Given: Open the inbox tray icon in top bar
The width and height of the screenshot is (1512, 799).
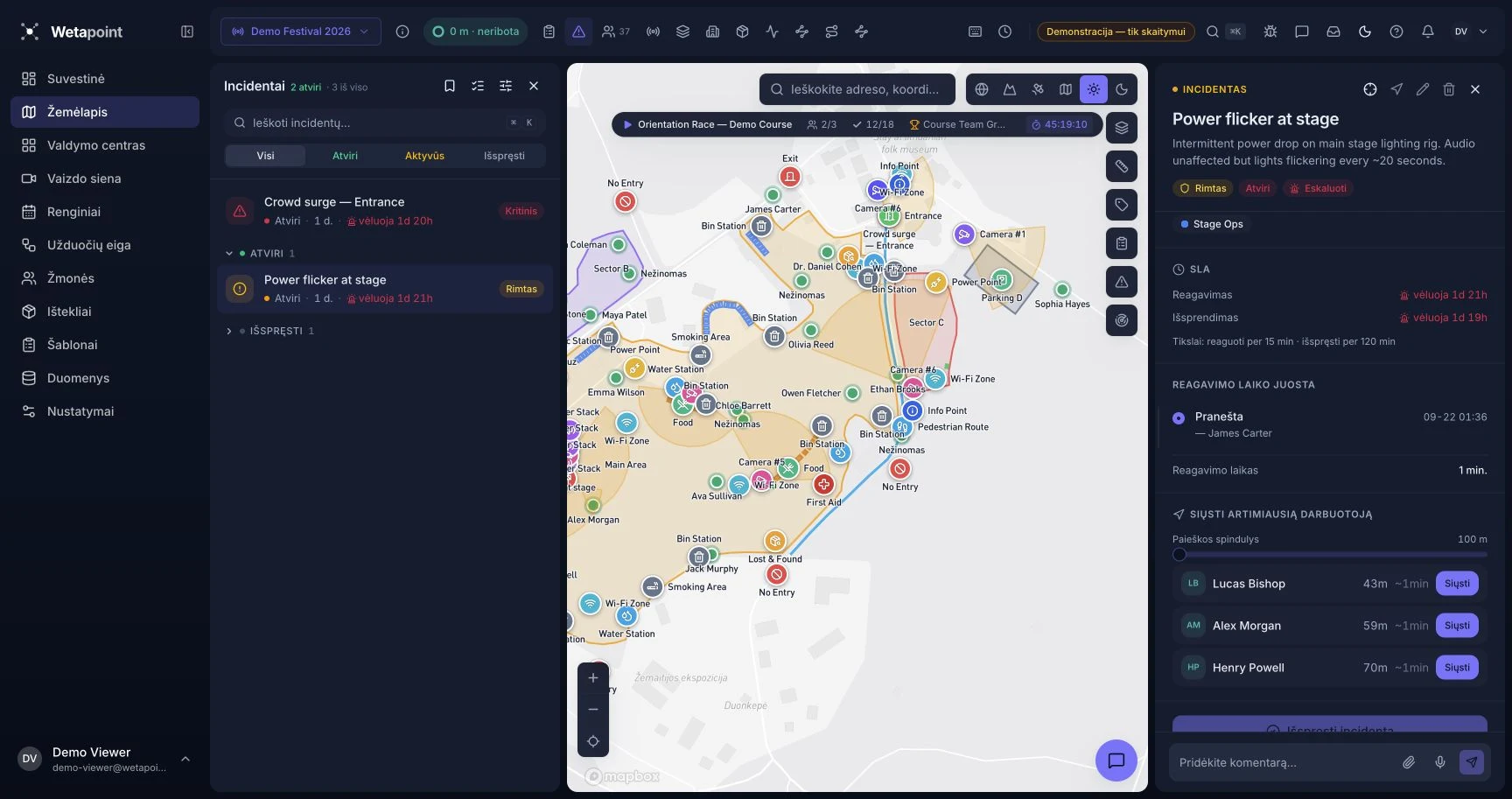Looking at the screenshot, I should (1333, 32).
